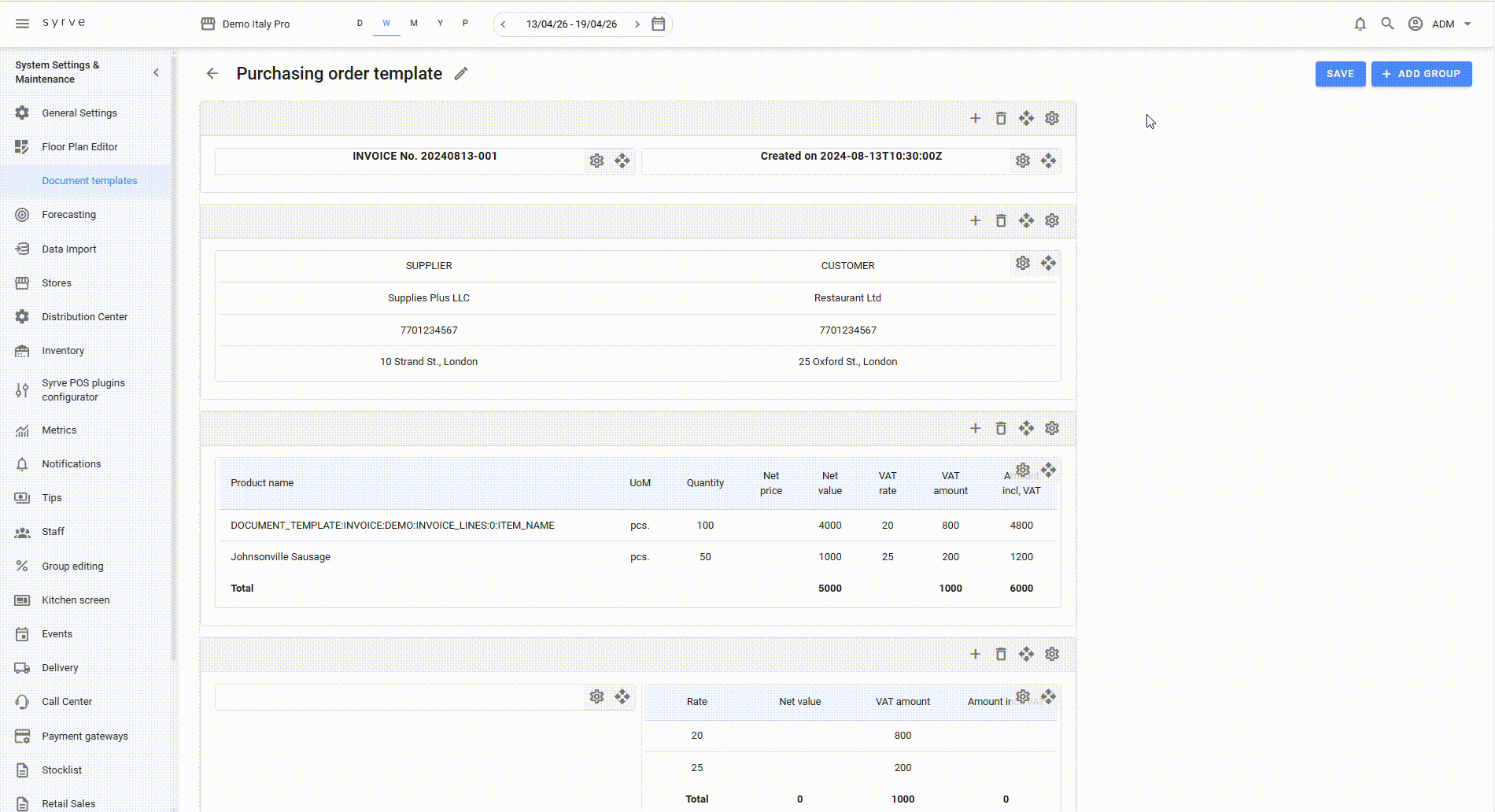Switch to the D (day) period tab
This screenshot has width=1495, height=812.
[360, 24]
